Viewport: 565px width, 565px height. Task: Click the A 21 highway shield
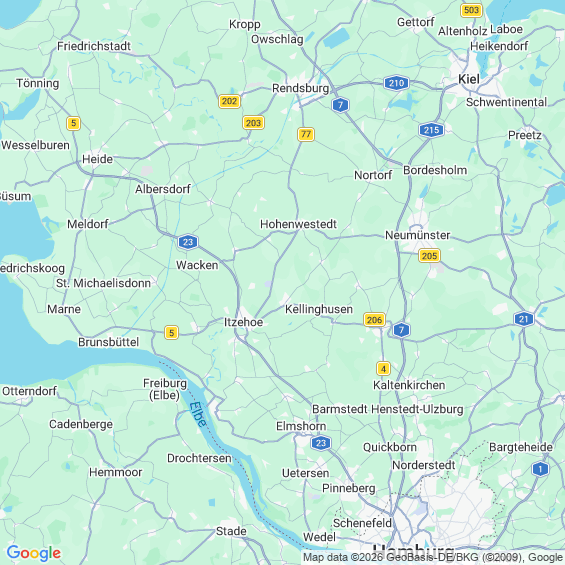(x=524, y=319)
